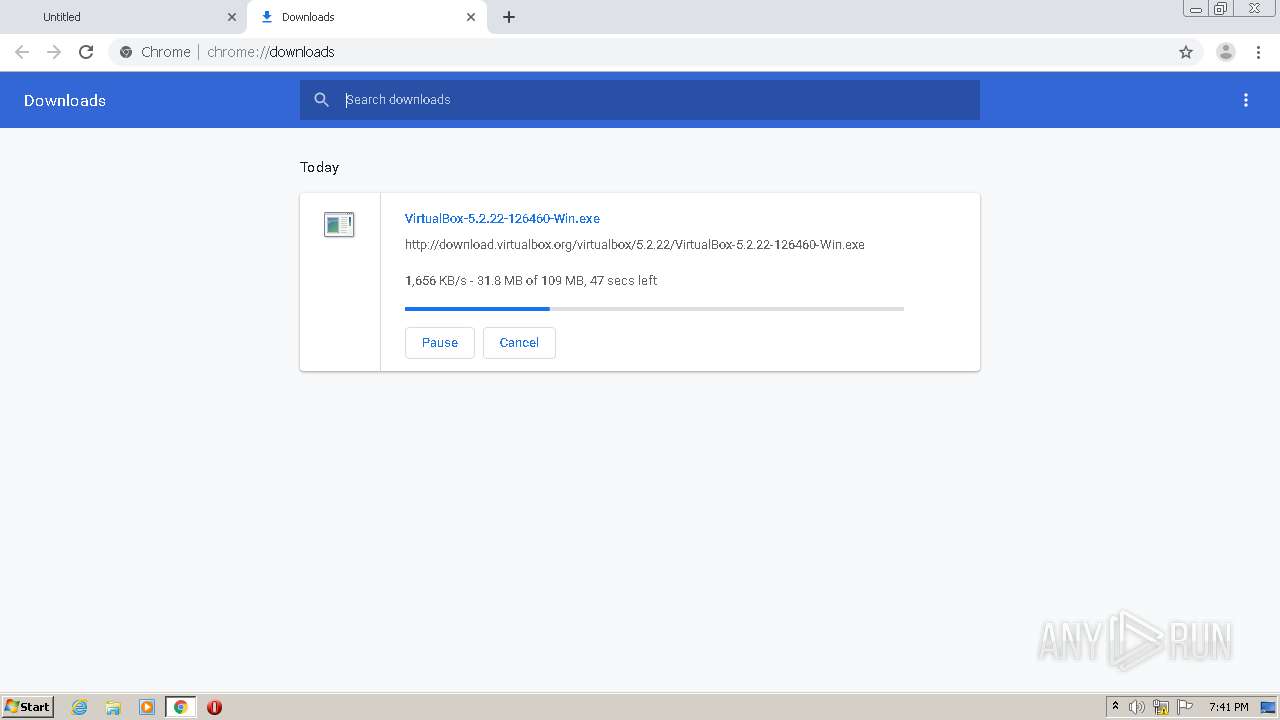The width and height of the screenshot is (1280, 720).
Task: Click the address bar URL
Action: (x=271, y=52)
